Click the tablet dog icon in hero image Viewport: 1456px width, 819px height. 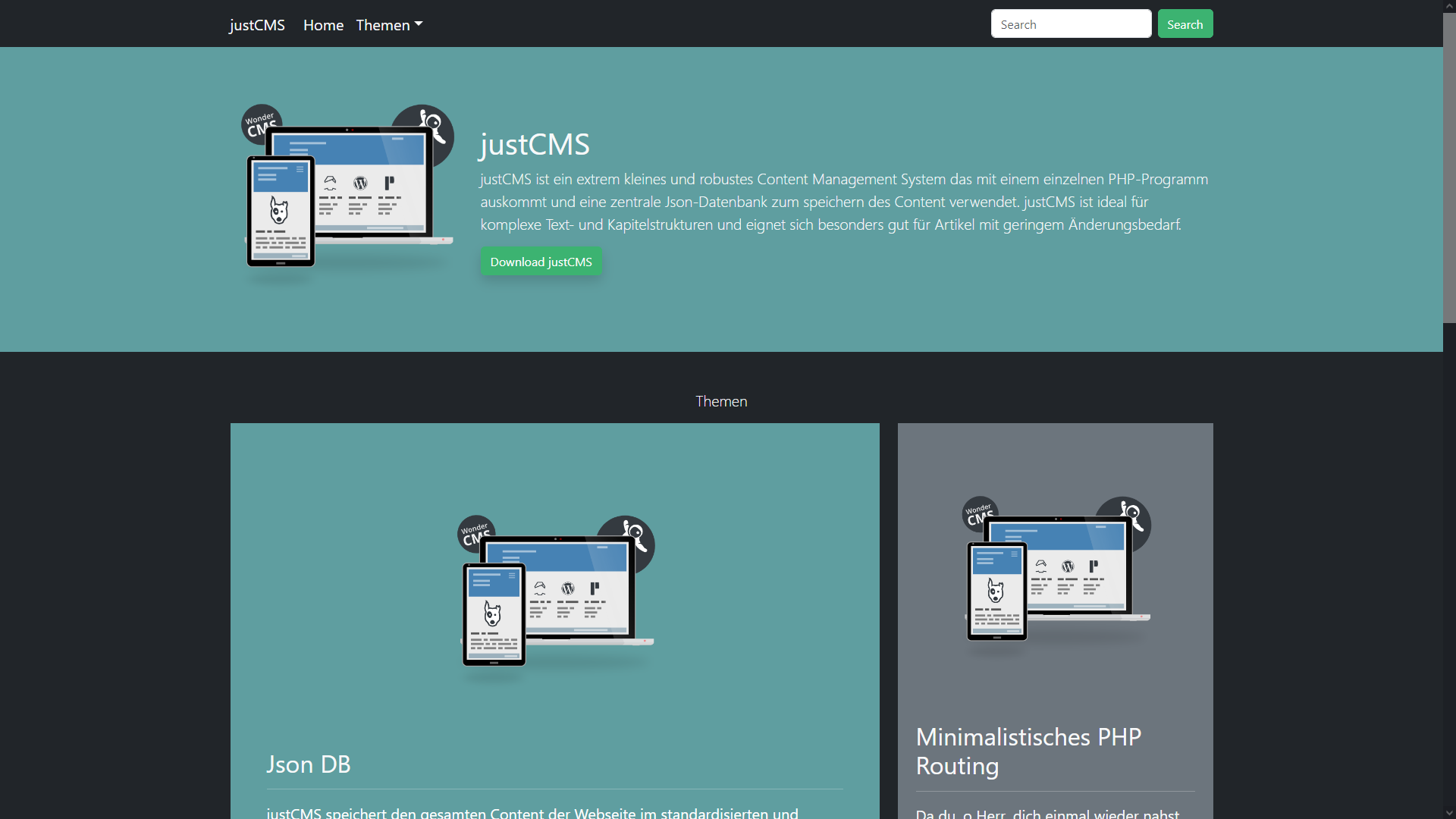[279, 212]
